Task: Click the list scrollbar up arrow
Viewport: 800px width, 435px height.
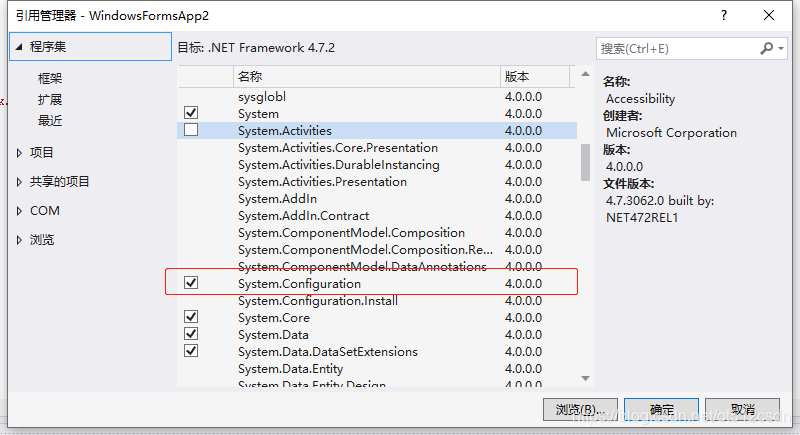Action: [x=585, y=74]
